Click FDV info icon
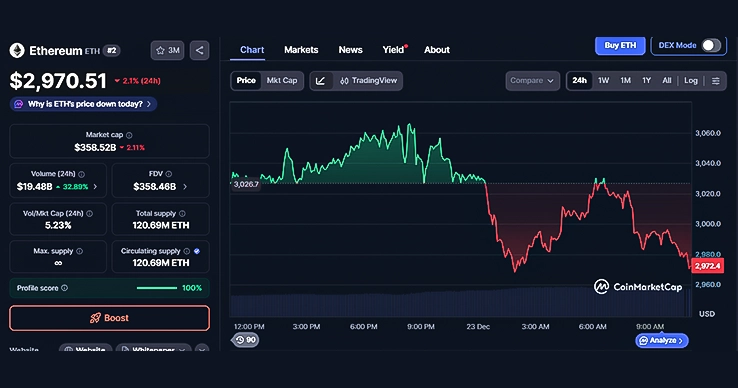Image resolution: width=738 pixels, height=388 pixels. click(169, 174)
